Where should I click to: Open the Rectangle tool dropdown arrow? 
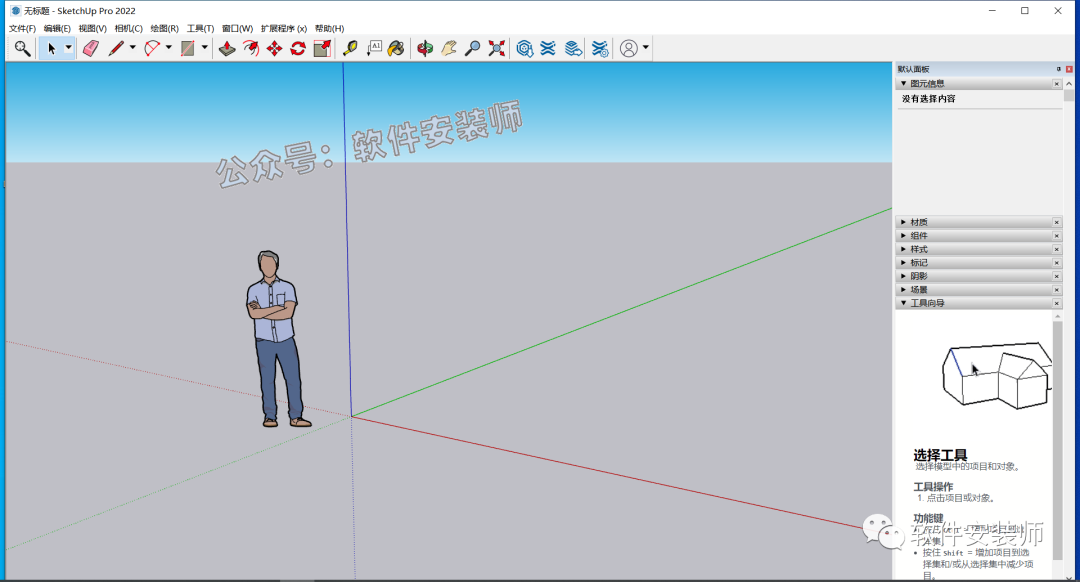(205, 48)
